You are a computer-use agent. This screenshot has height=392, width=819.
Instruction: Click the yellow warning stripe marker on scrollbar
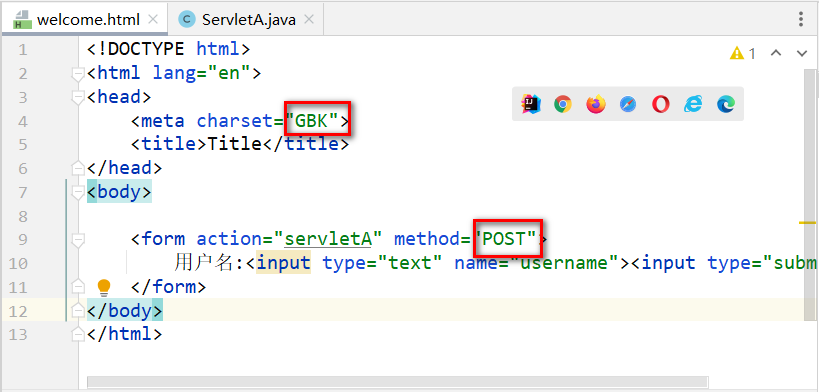tap(808, 223)
